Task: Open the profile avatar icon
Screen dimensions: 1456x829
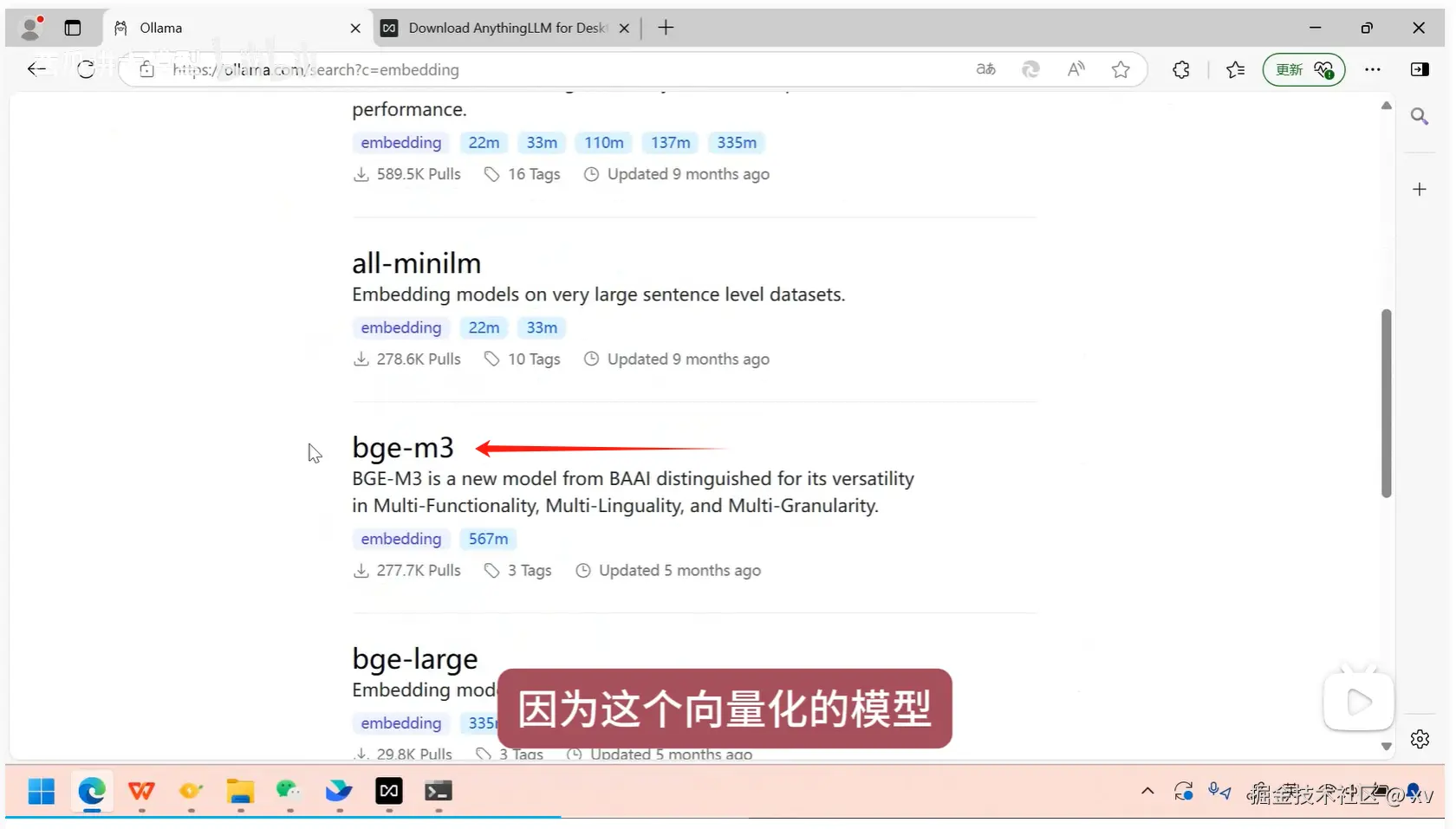Action: pyautogui.click(x=31, y=28)
